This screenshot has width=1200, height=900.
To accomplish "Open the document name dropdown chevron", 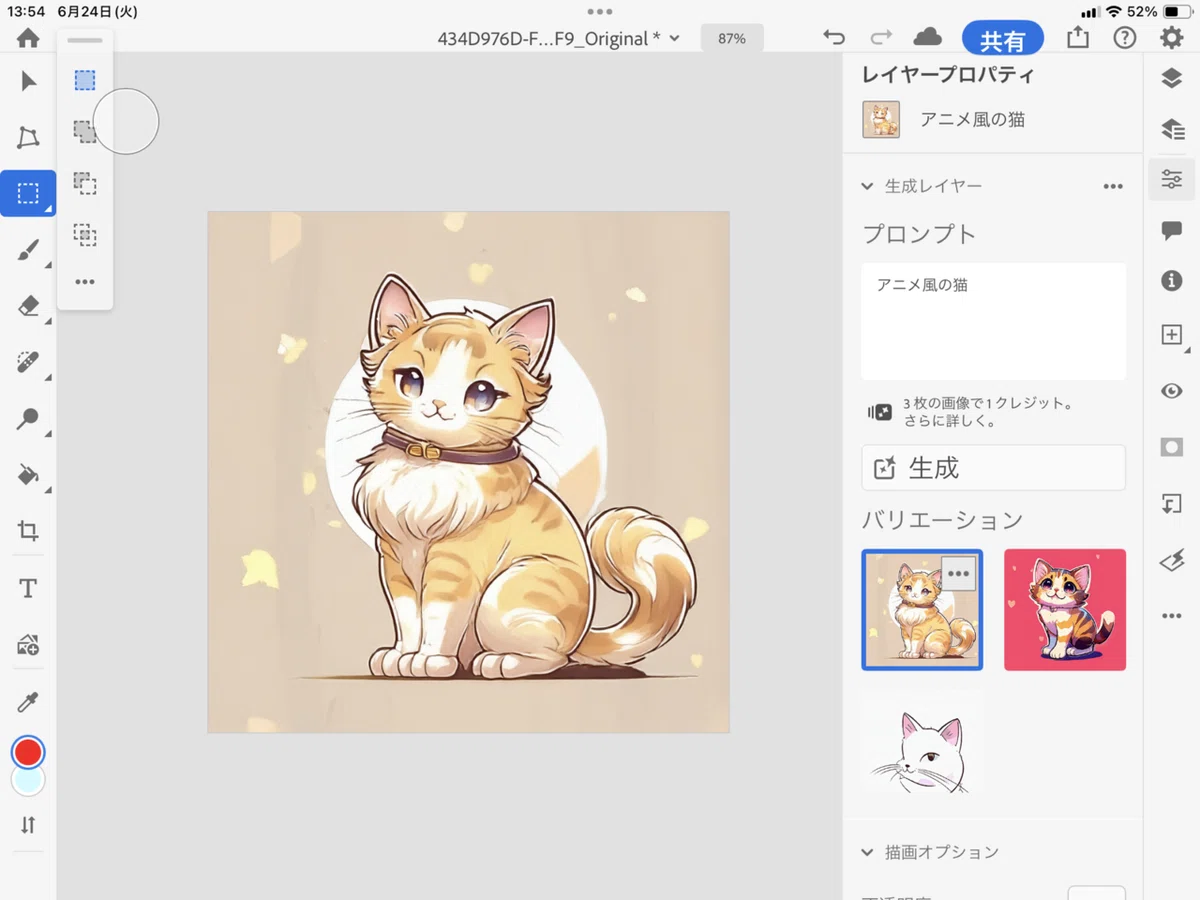I will tap(674, 38).
